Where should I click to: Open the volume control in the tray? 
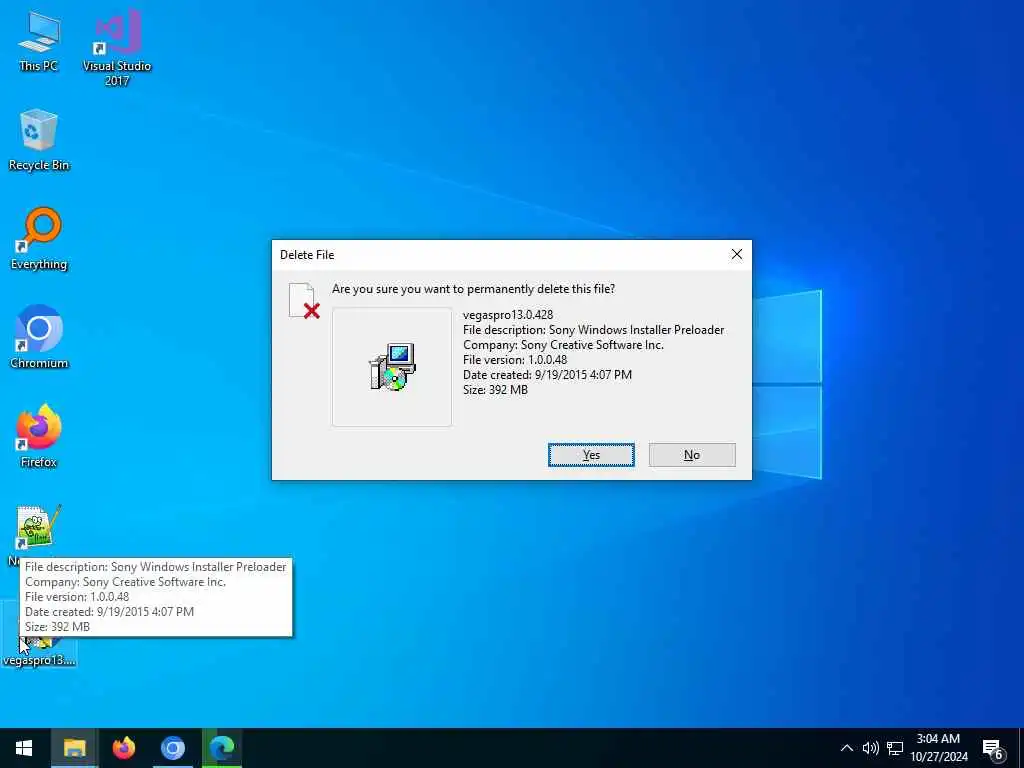click(x=871, y=748)
